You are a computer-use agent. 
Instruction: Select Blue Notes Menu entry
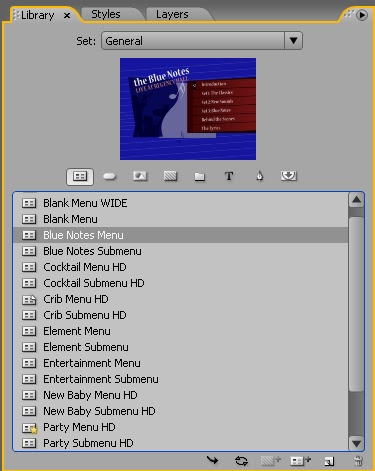tap(181, 235)
